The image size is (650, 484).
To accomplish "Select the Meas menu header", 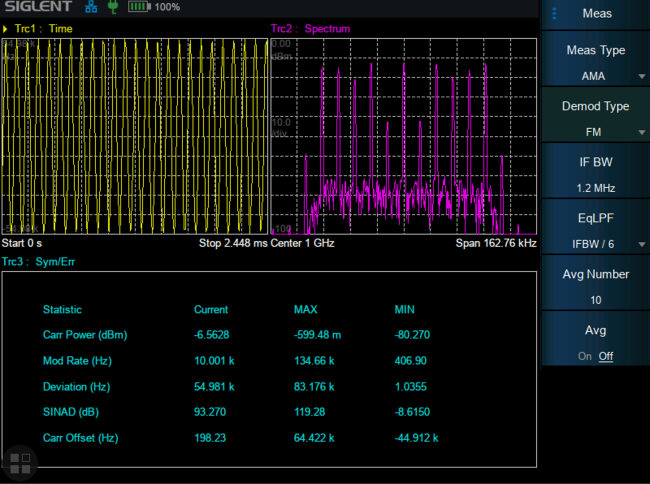I will [x=597, y=14].
